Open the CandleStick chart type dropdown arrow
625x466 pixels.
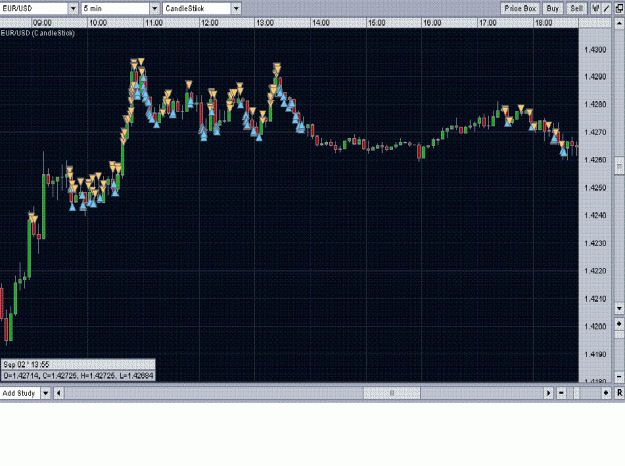[236, 8]
